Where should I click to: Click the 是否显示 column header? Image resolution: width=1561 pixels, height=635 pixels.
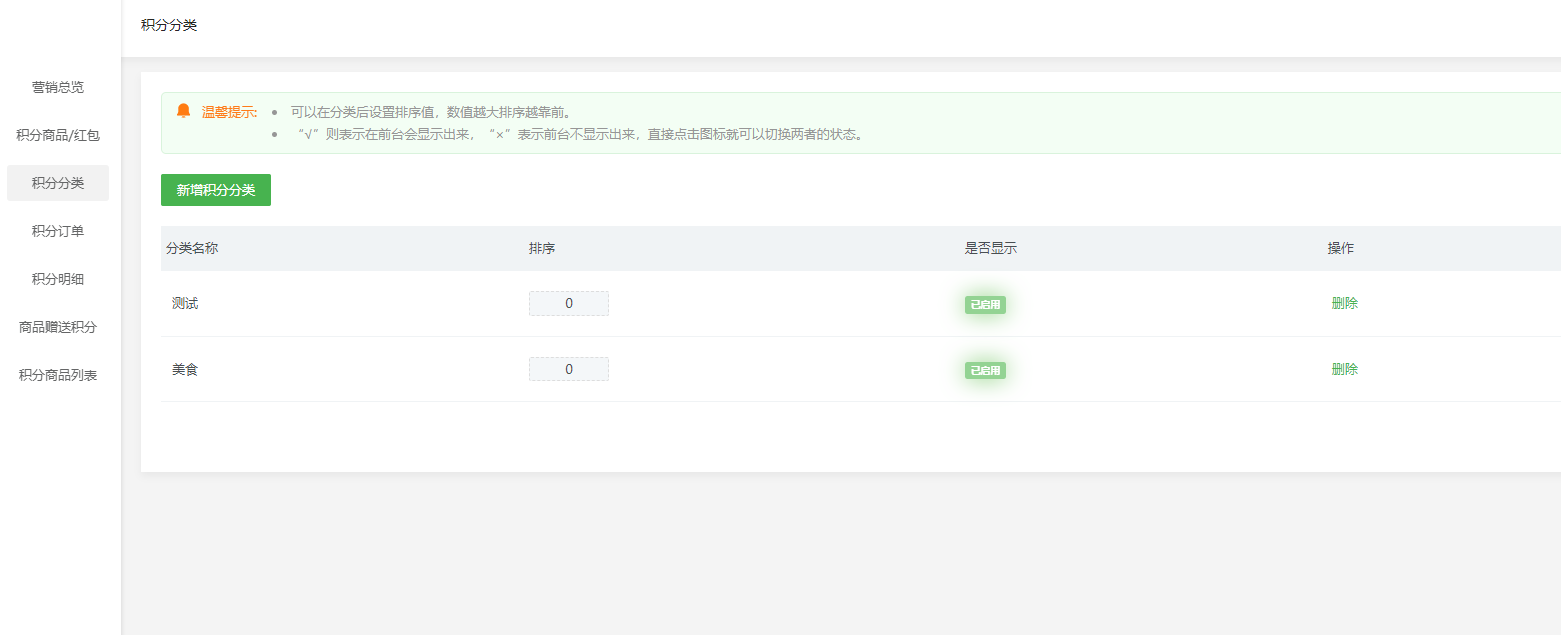(x=990, y=248)
